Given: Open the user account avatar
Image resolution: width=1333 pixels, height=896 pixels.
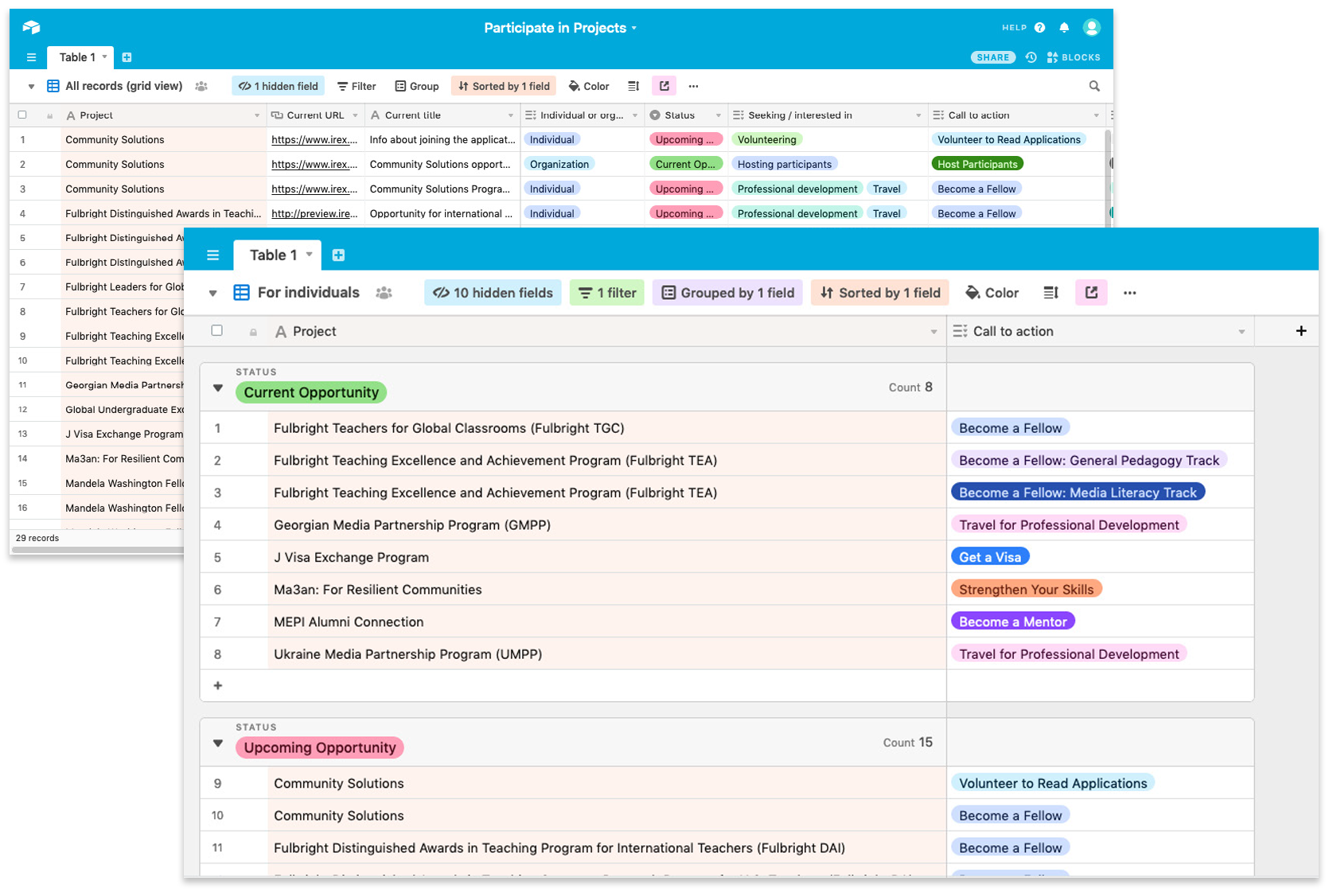Looking at the screenshot, I should [1091, 27].
